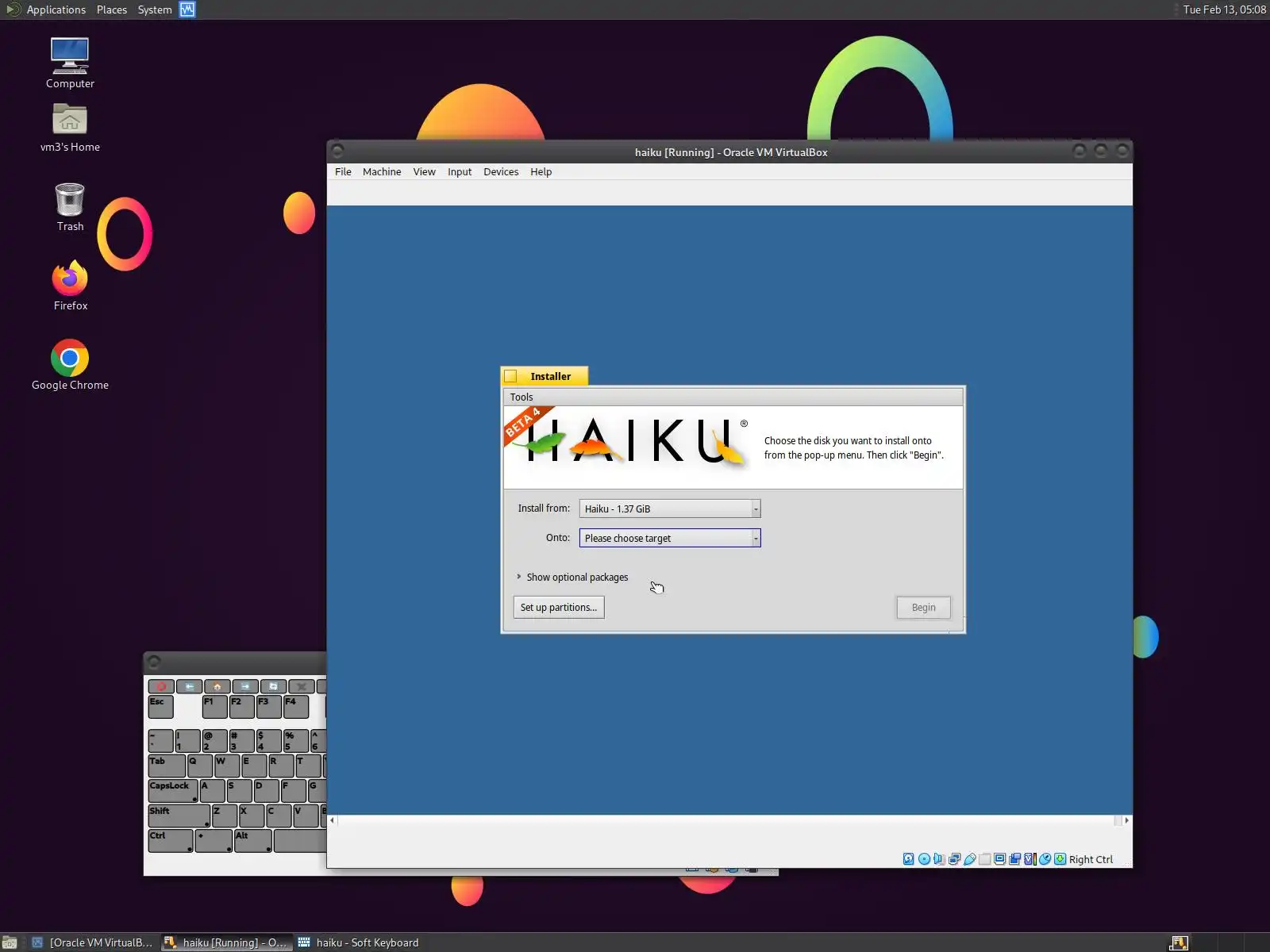Click the stop X icon key on soft keyboard
1270x952 pixels.
click(x=301, y=686)
